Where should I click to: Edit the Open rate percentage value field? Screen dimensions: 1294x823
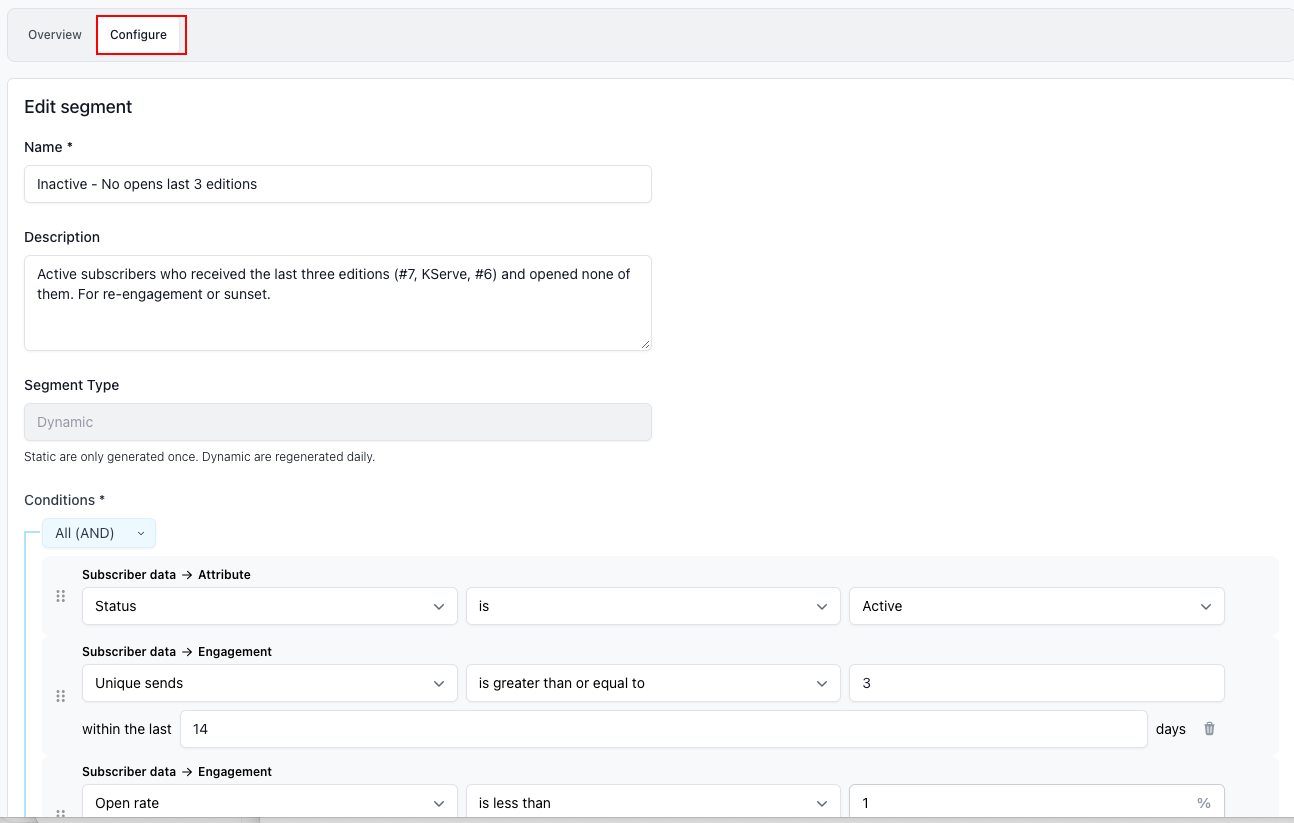click(1037, 803)
